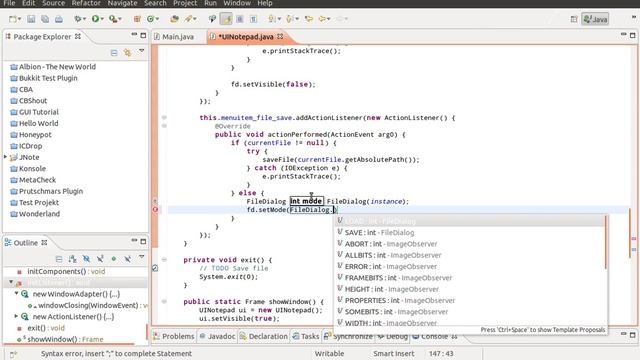Viewport: 640px width, 360px height.
Task: Toggle Sort alphabetically in Outline
Action: [x=73, y=259]
